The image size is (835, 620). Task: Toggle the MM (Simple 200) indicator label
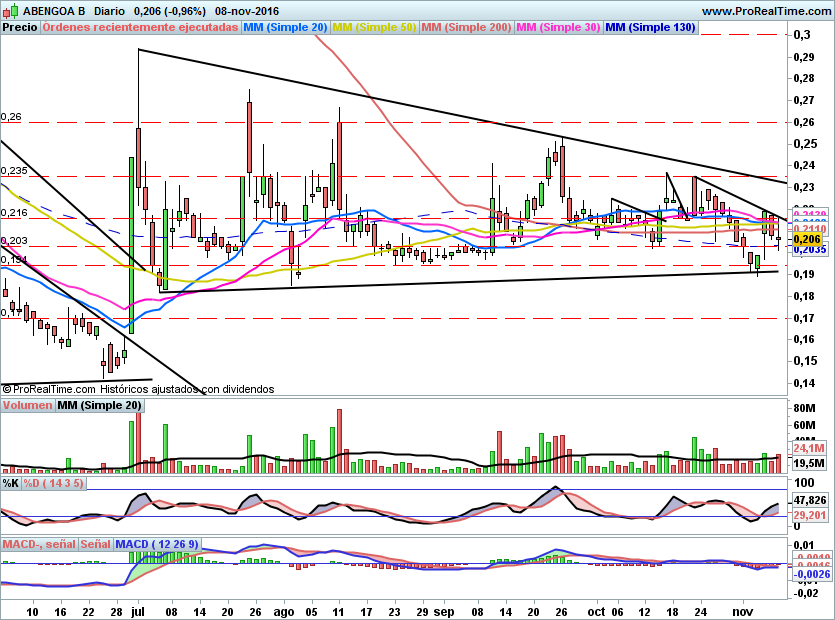pos(466,28)
